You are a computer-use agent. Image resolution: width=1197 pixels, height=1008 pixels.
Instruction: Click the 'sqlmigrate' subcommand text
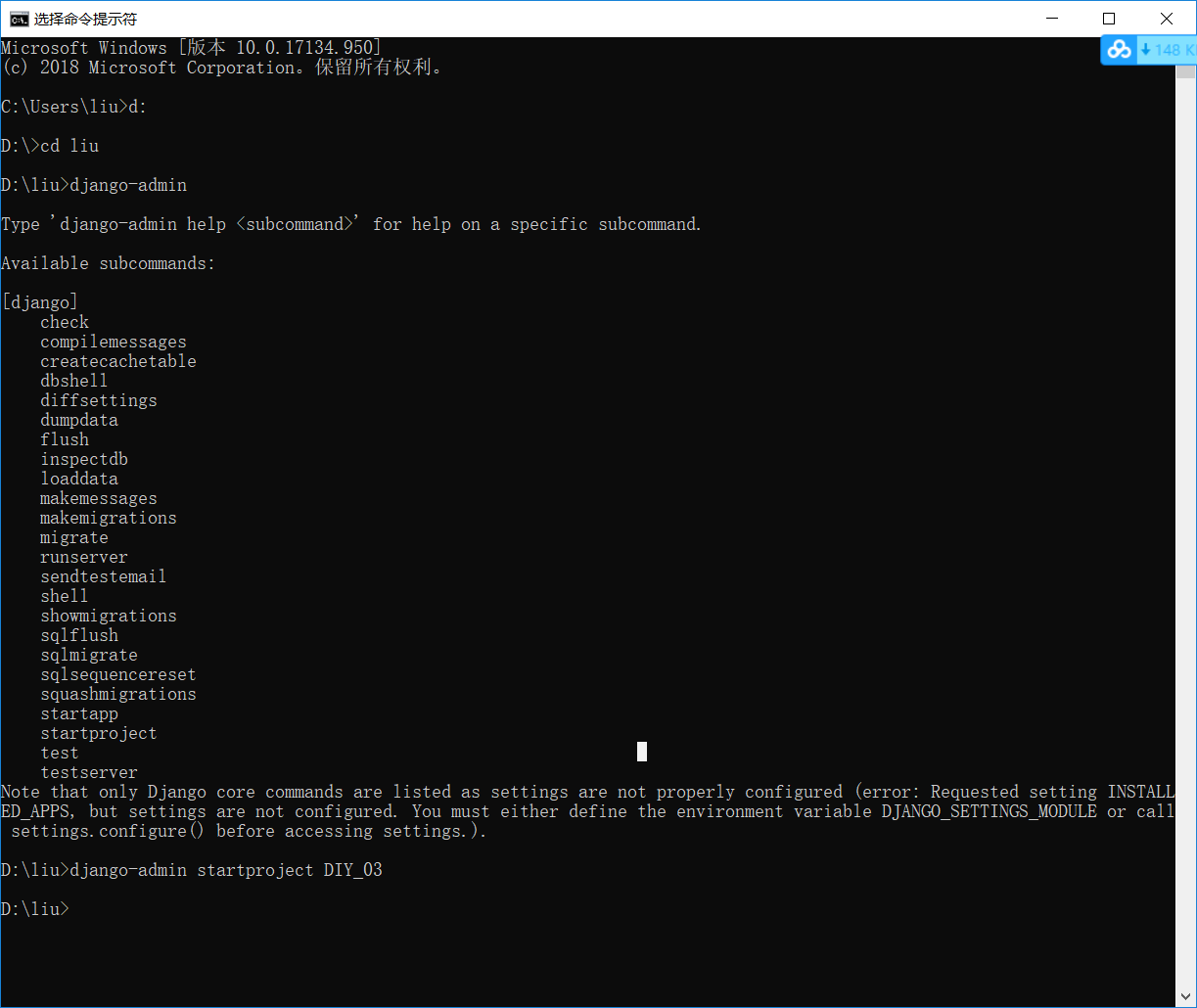pyautogui.click(x=89, y=655)
